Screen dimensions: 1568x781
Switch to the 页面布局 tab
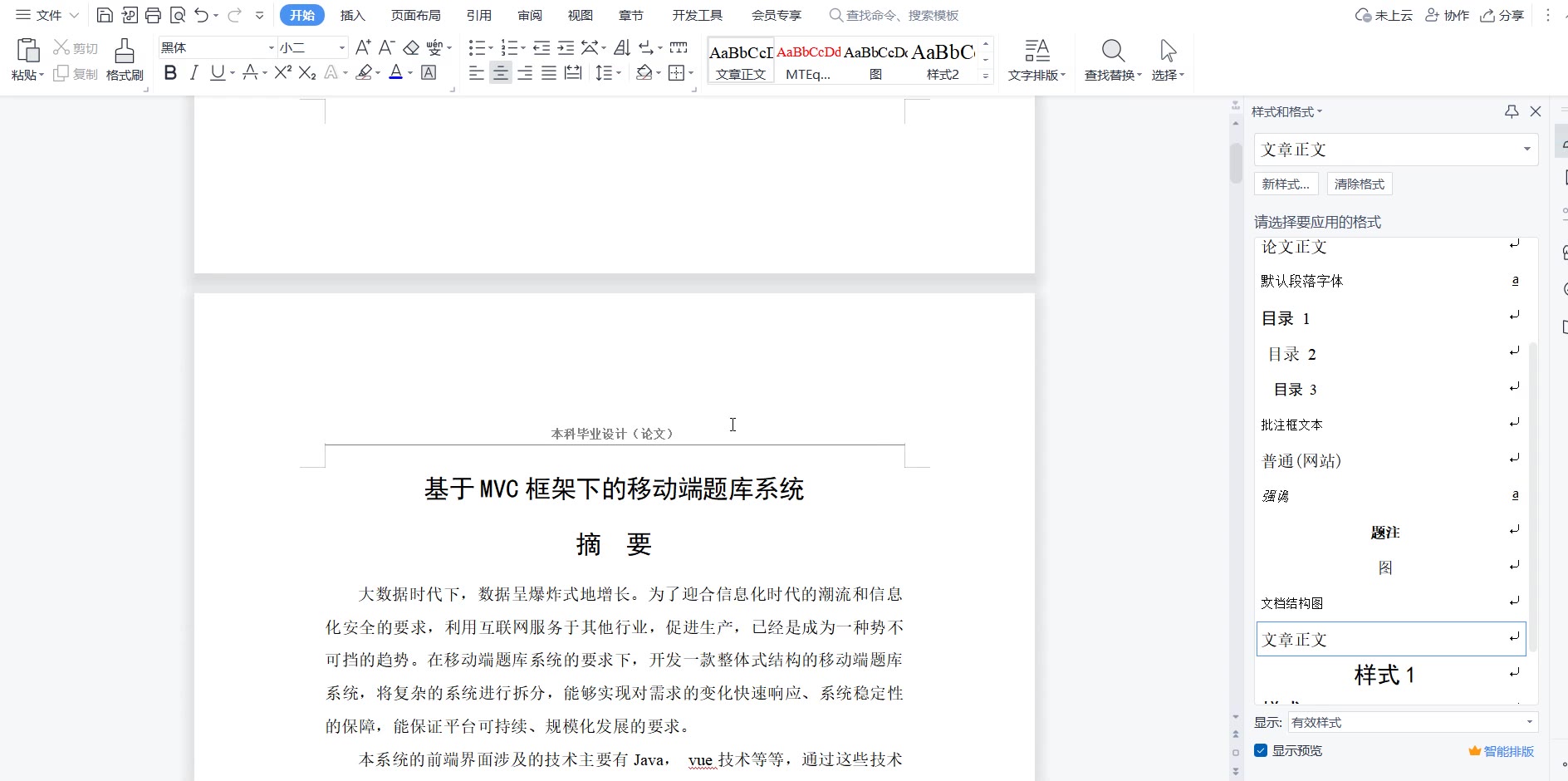pyautogui.click(x=416, y=15)
